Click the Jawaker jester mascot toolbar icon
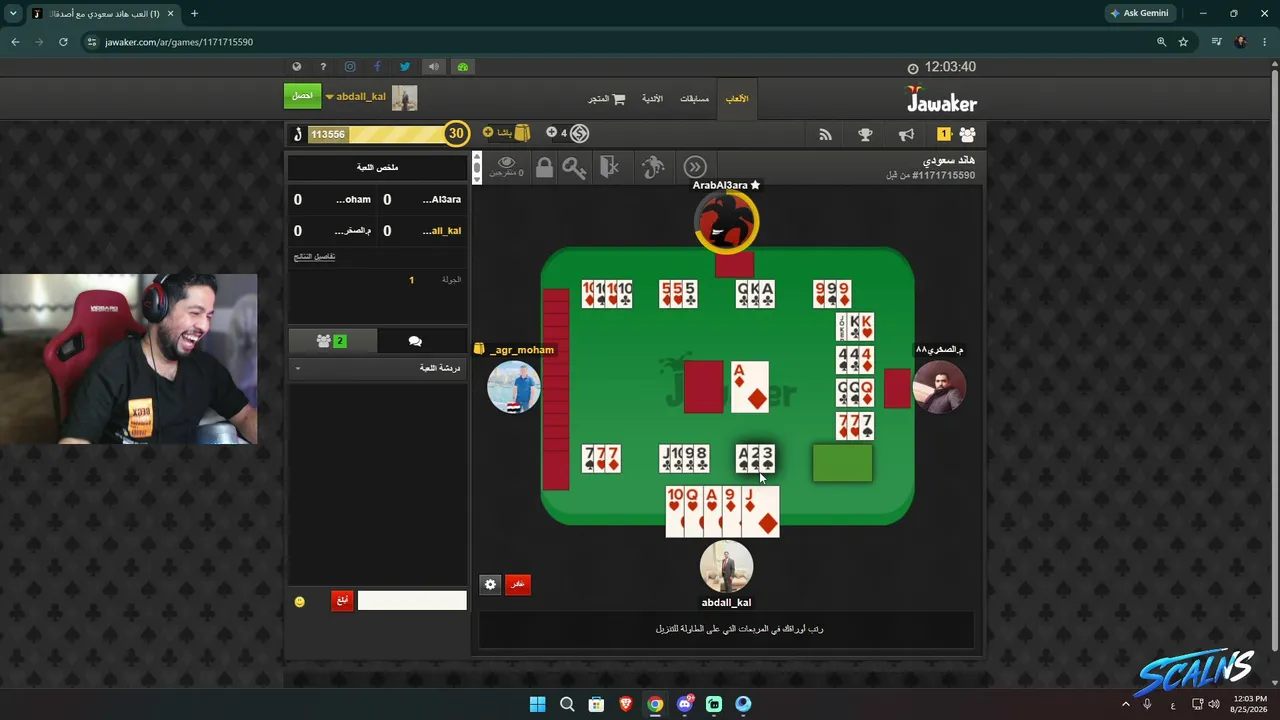The width and height of the screenshot is (1280, 720). pyautogui.click(x=653, y=167)
